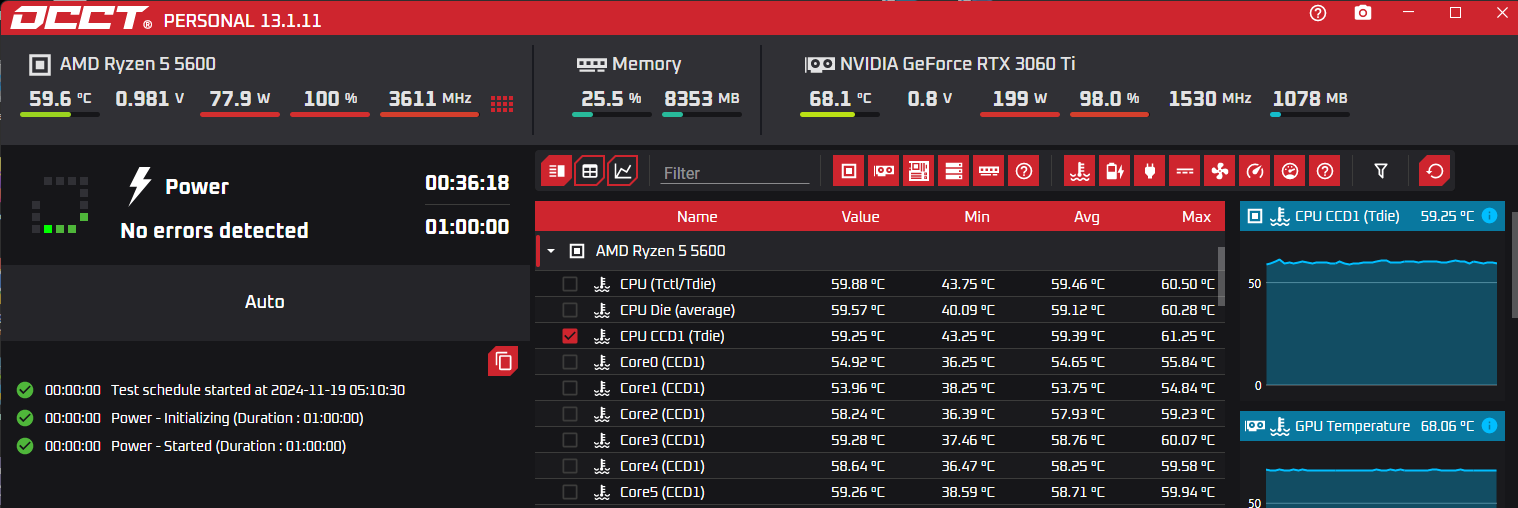The width and height of the screenshot is (1518, 508).
Task: Filter sensors by clock speed gauge icon
Action: coord(1254,171)
